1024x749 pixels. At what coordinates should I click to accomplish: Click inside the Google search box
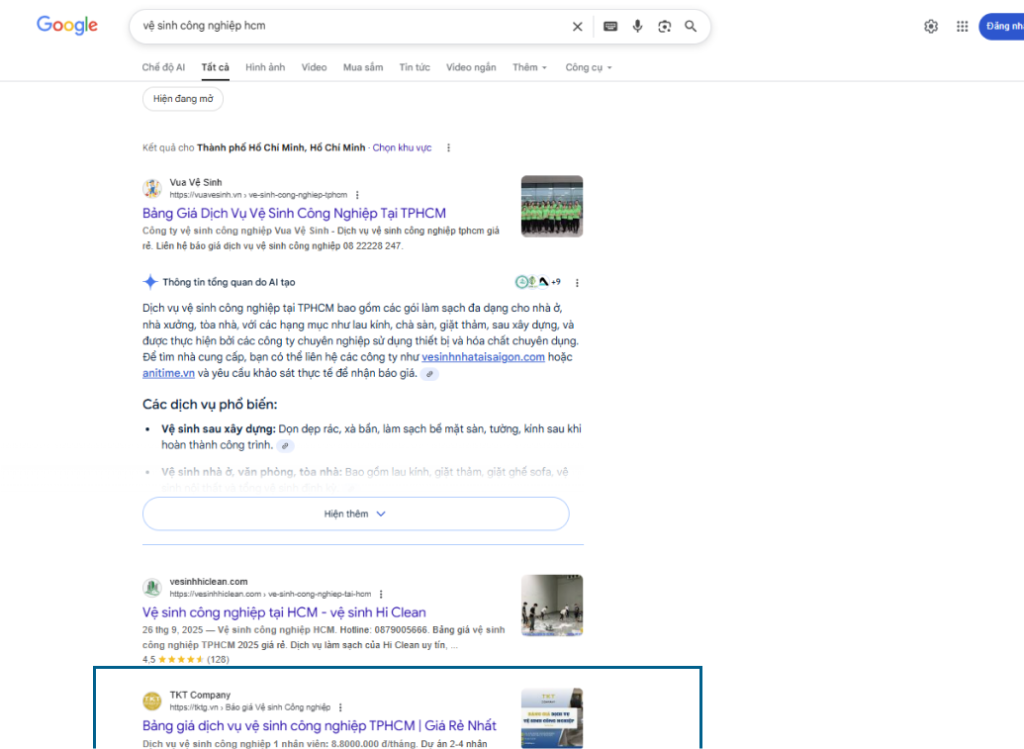(350, 27)
